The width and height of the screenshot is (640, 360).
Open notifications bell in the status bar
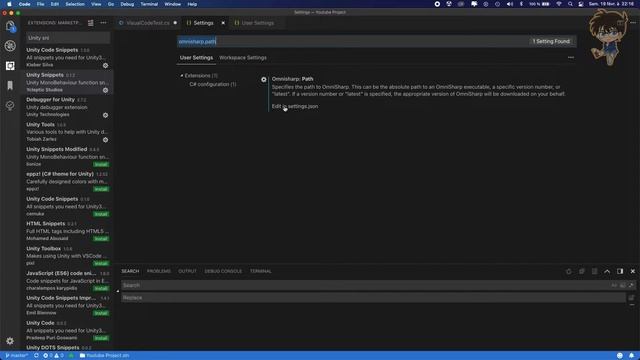point(631,356)
